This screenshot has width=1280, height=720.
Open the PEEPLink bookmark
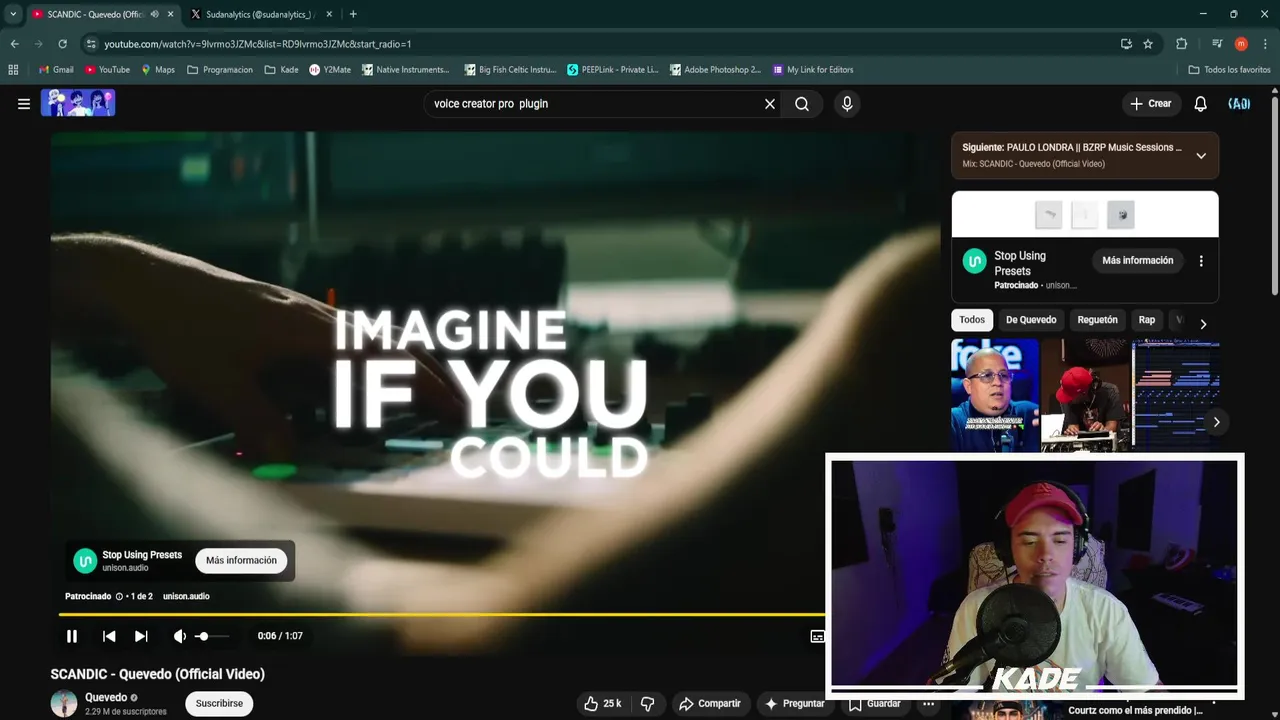(613, 70)
